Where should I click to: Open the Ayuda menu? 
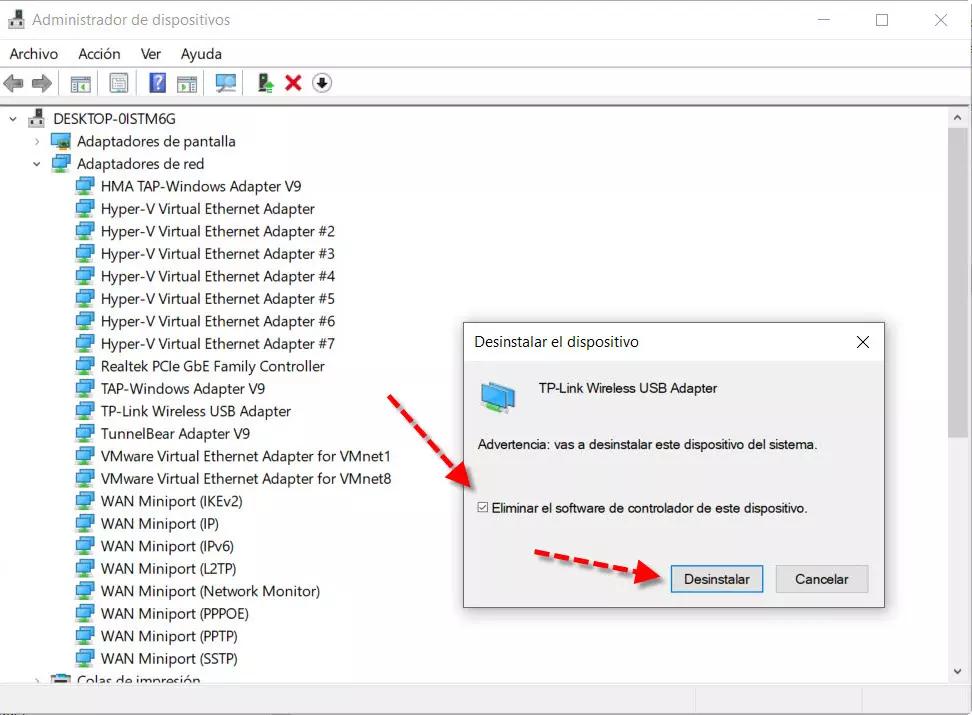coord(201,54)
